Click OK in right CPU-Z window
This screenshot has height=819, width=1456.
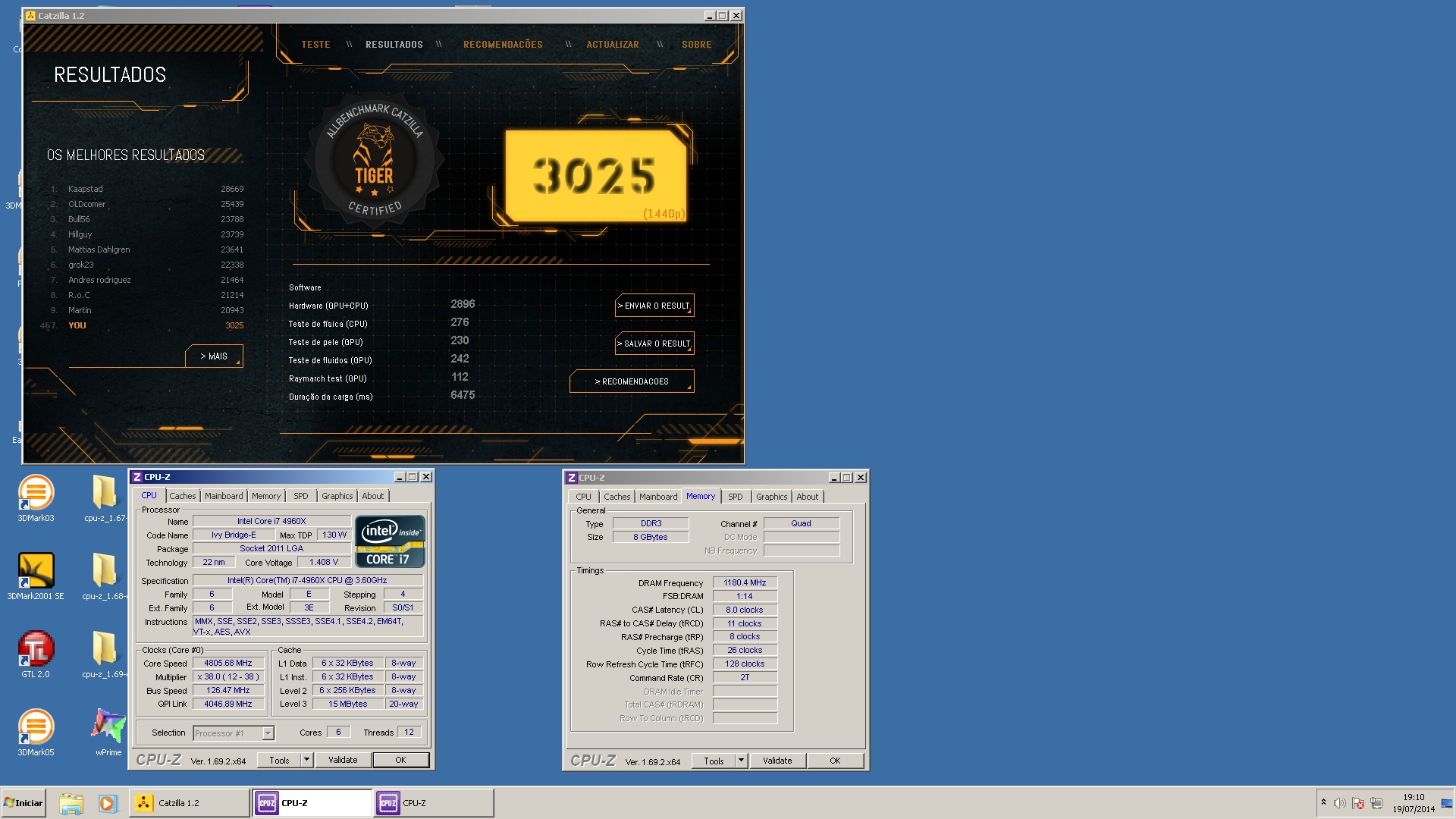[x=835, y=761]
